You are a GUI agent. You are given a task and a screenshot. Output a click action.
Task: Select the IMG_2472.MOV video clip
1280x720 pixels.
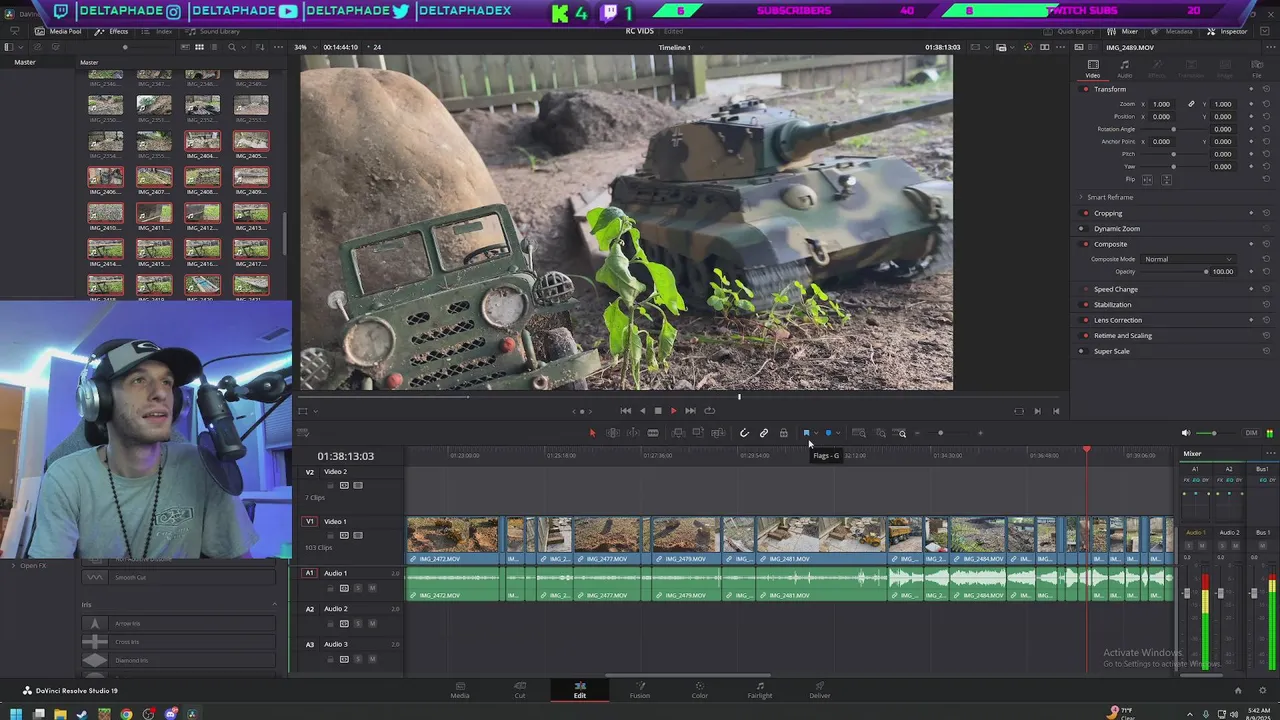click(452, 541)
